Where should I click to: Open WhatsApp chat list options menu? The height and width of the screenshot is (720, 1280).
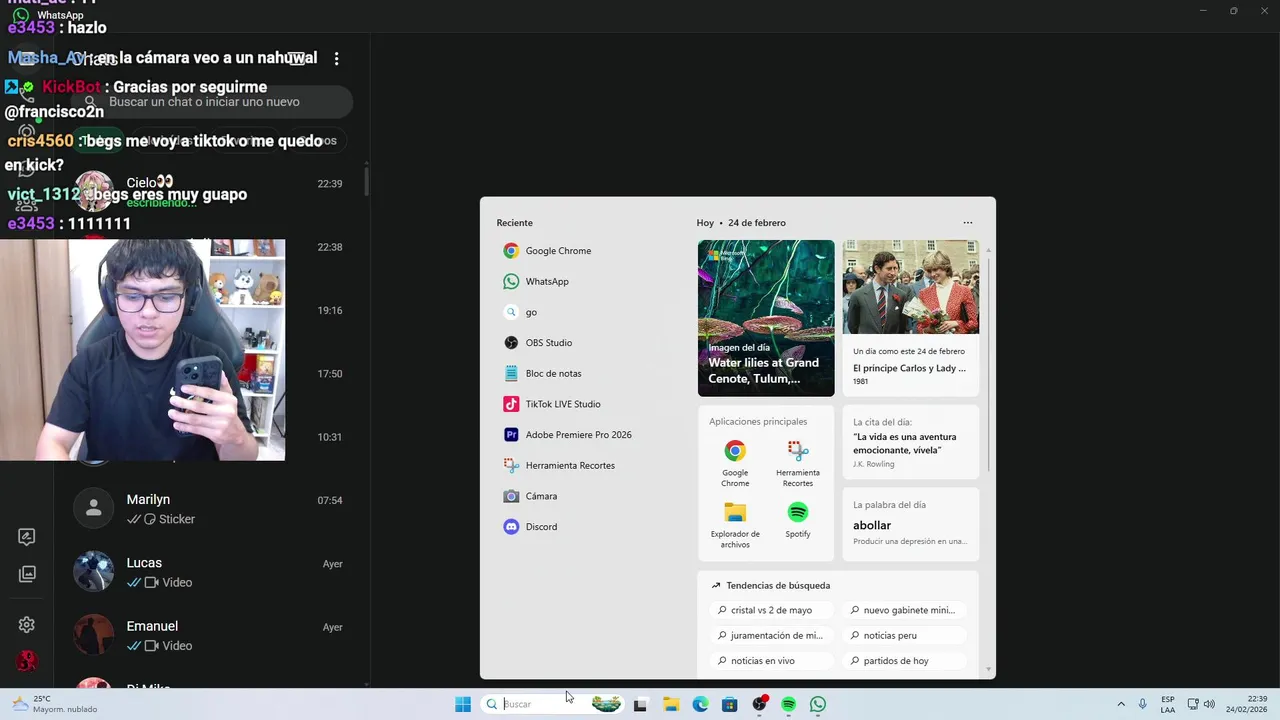pos(336,59)
